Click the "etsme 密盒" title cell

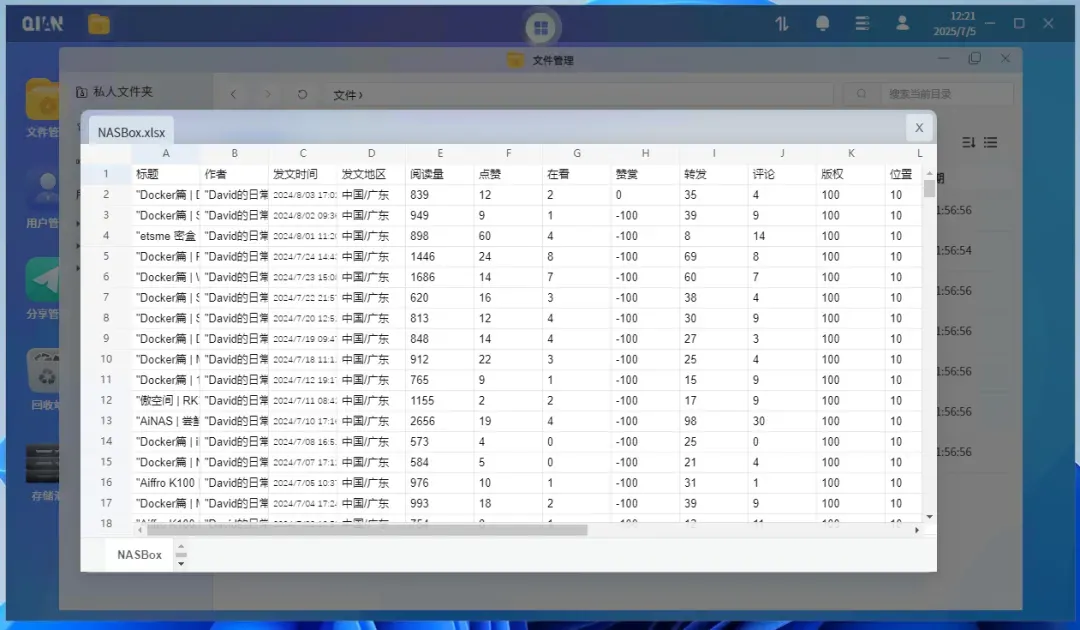[166, 235]
